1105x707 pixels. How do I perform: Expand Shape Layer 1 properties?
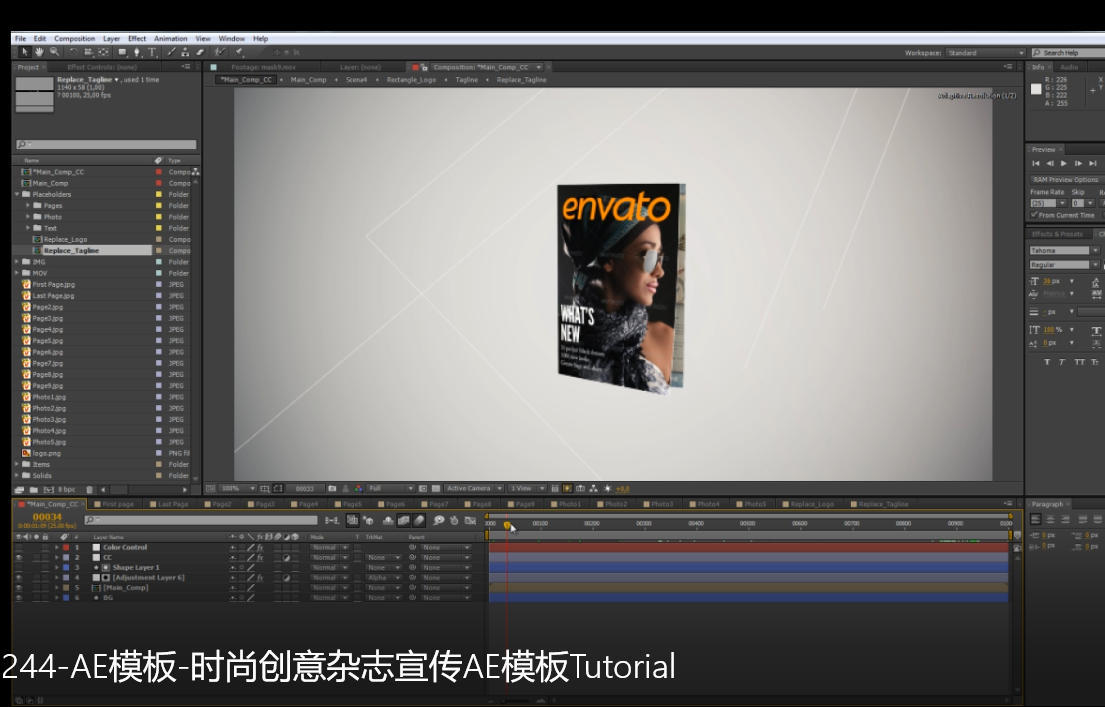(x=56, y=567)
